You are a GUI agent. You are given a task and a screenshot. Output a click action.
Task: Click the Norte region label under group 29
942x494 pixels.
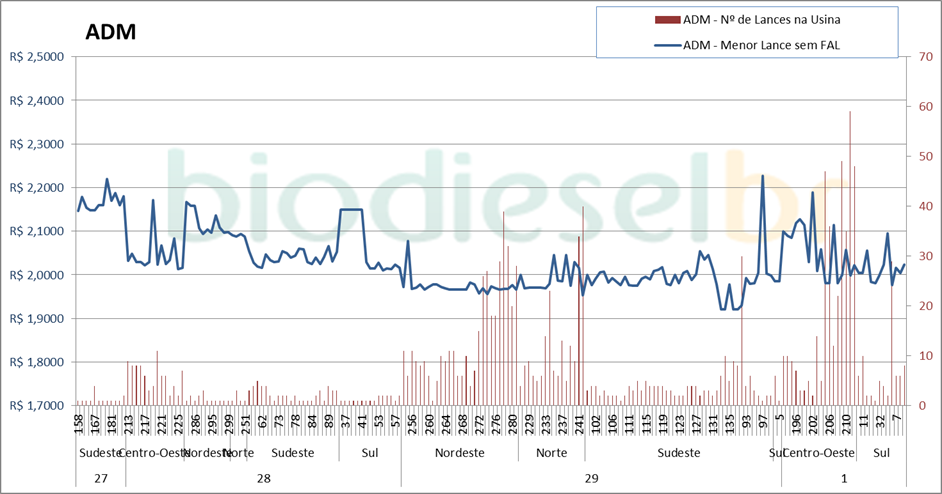point(551,453)
